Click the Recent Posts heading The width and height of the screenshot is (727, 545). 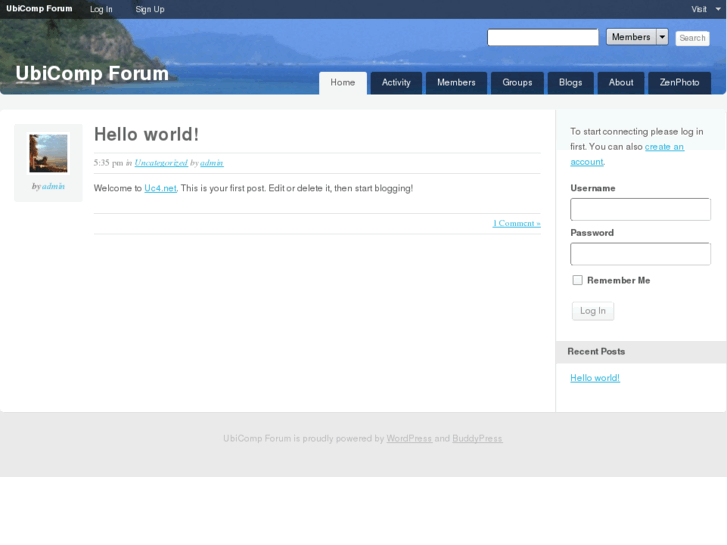pos(596,352)
